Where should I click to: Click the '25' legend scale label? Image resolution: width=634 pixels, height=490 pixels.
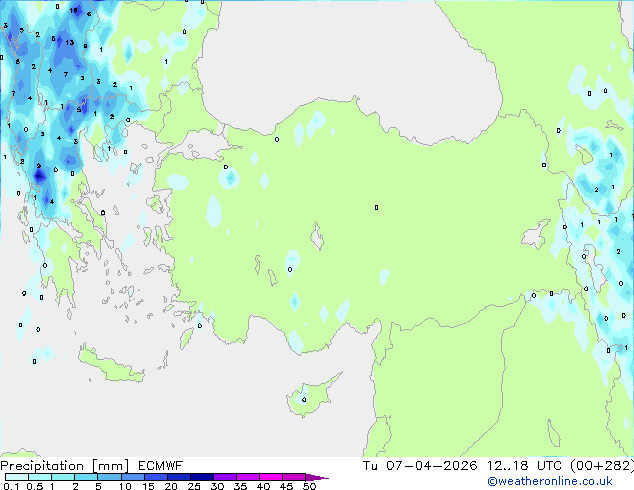[194, 486]
